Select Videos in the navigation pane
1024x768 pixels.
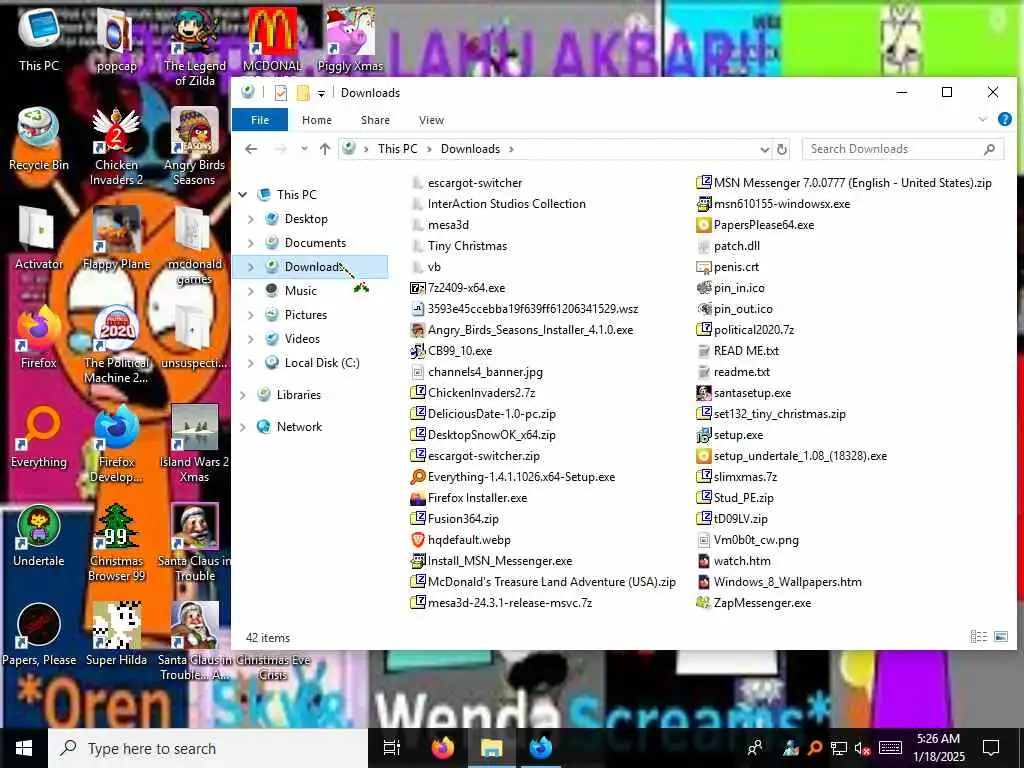tap(302, 339)
